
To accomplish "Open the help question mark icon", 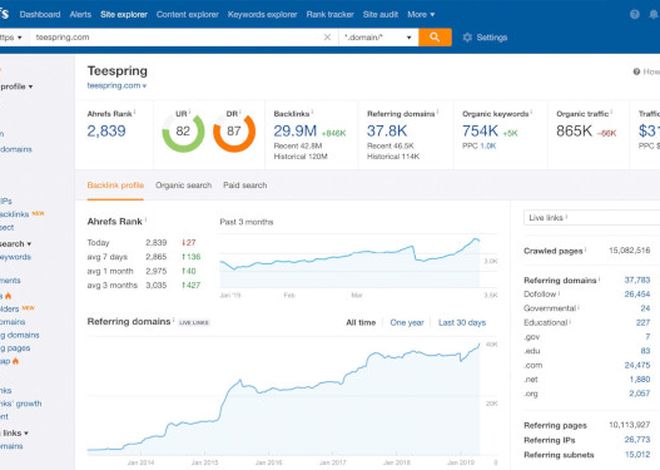I will coord(635,14).
